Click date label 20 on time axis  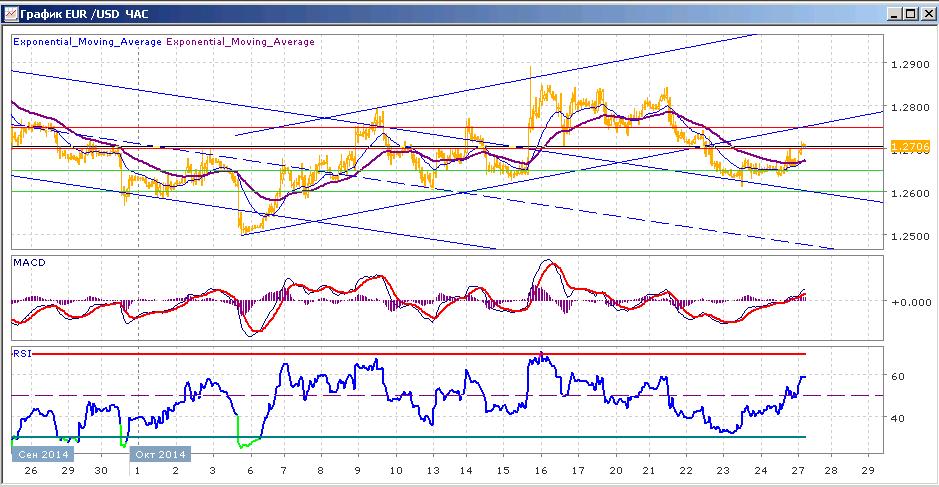click(616, 471)
